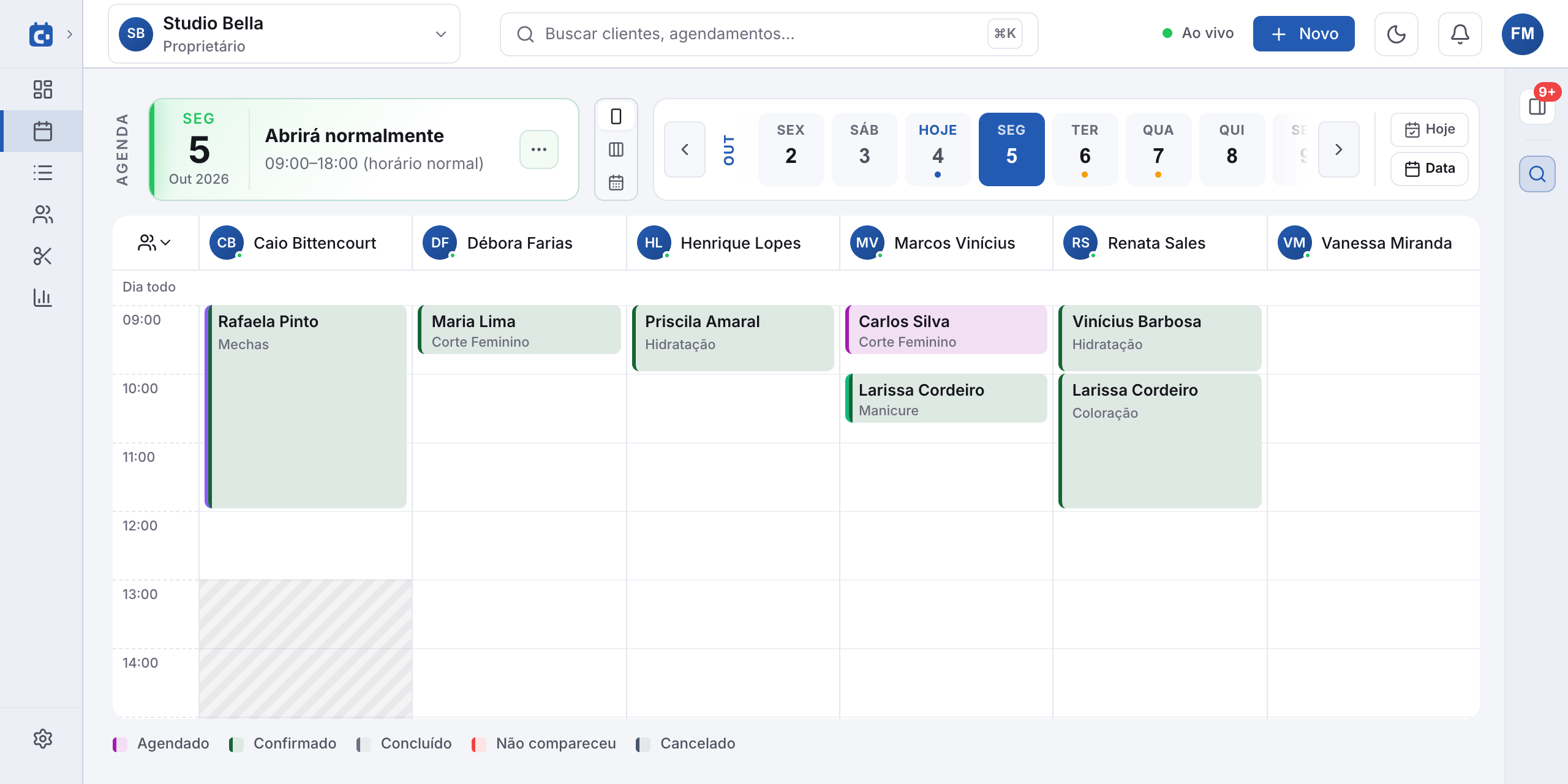Go to next days with right chevron
Viewport: 1568px width, 784px height.
(1339, 149)
